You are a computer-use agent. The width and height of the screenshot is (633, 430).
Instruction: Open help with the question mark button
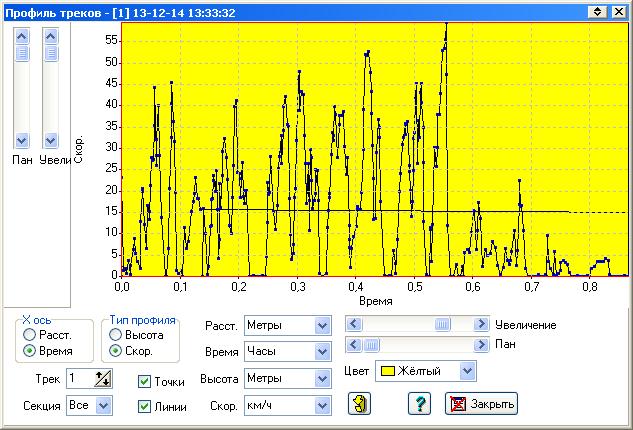point(419,404)
